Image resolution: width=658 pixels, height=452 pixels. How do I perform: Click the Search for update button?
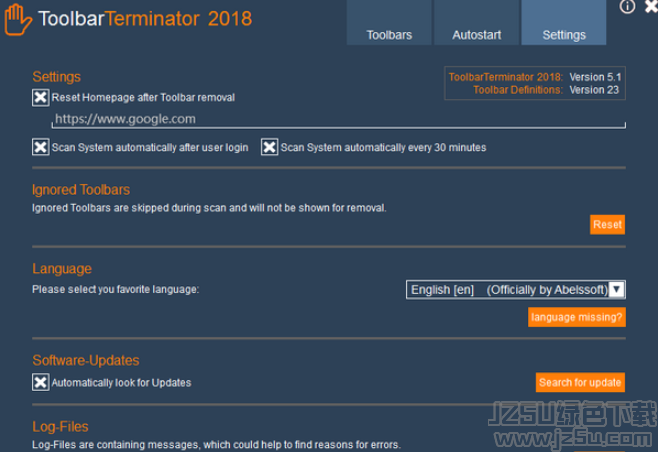point(580,382)
